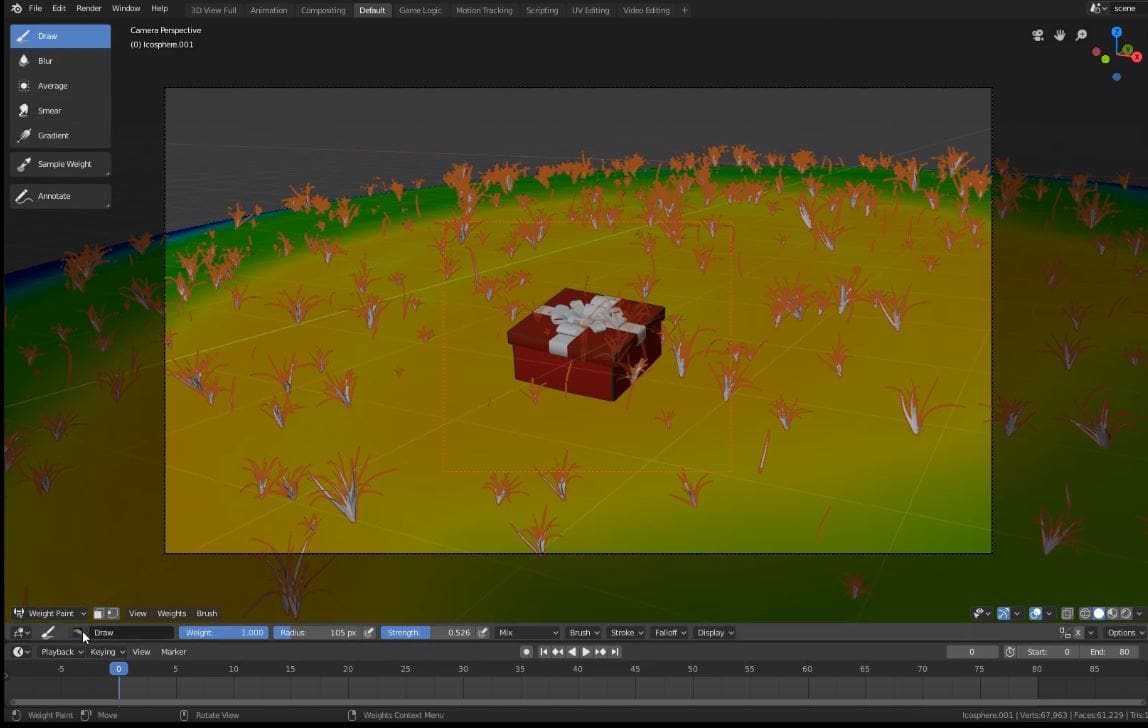Screen dimensions: 1148x728
Task: Select the Average tool
Action: tap(60, 86)
